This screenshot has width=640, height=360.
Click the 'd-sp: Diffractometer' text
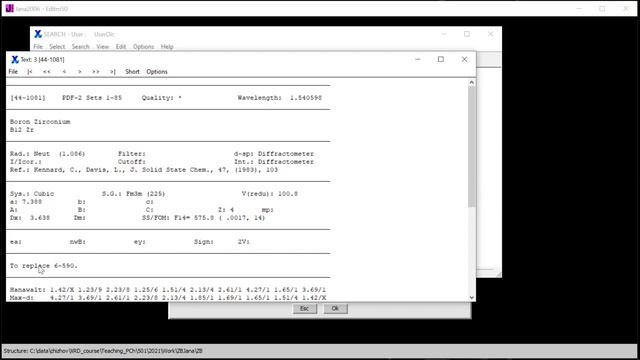[274, 154]
